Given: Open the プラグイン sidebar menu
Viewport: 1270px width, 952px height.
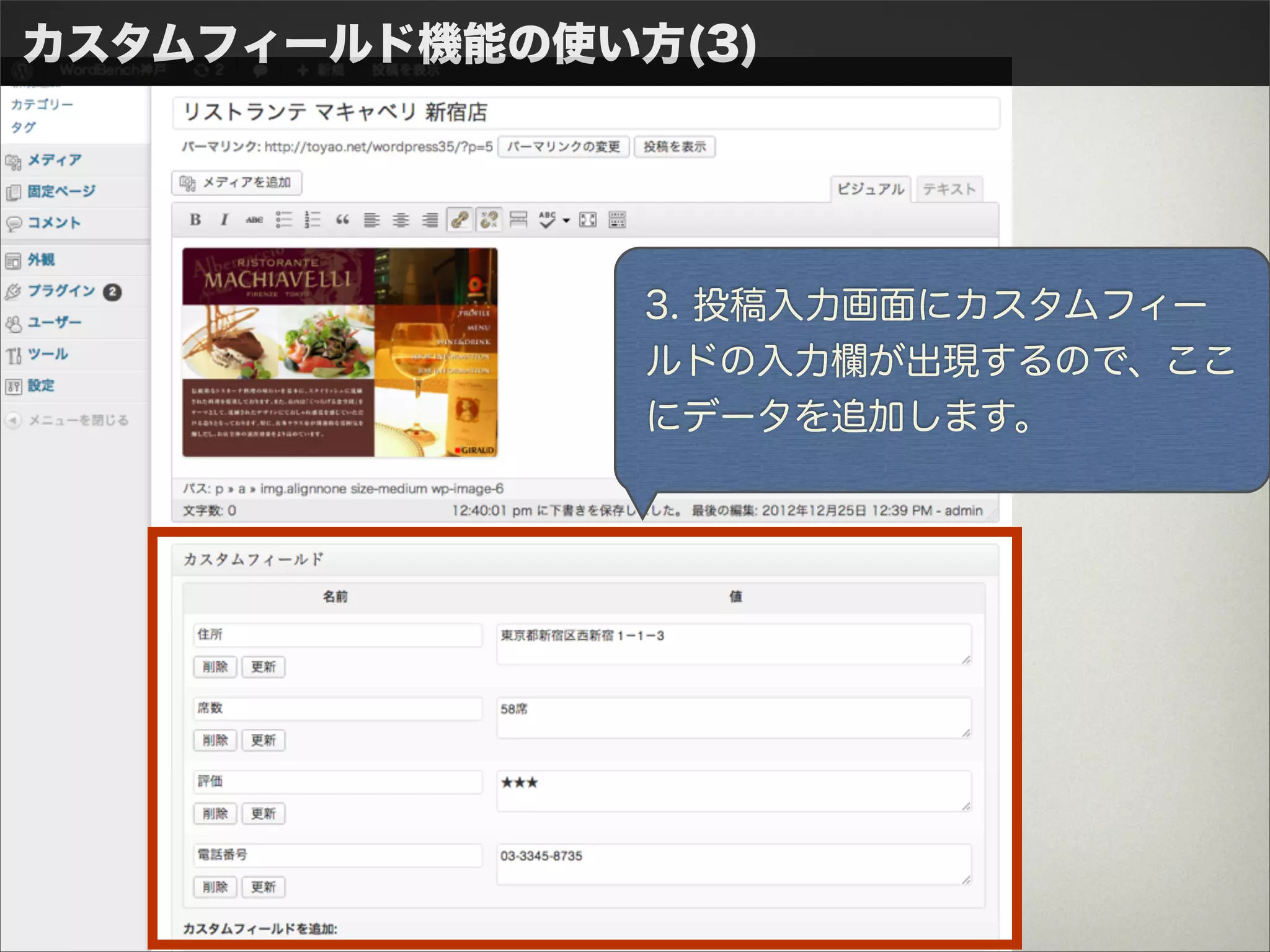Looking at the screenshot, I should [x=61, y=291].
